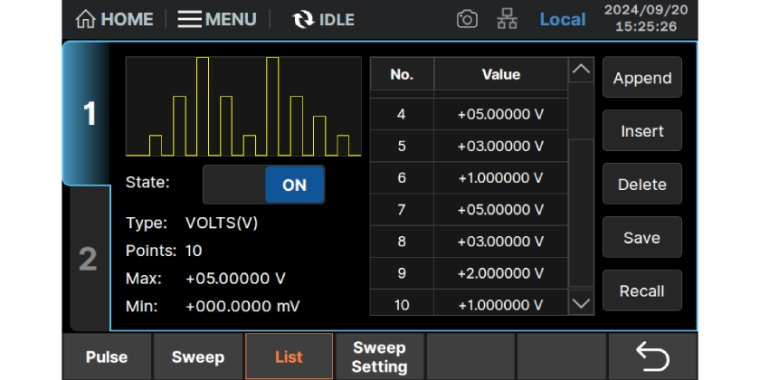760x380 pixels.
Task: Select channel 1 tab
Action: 87,113
